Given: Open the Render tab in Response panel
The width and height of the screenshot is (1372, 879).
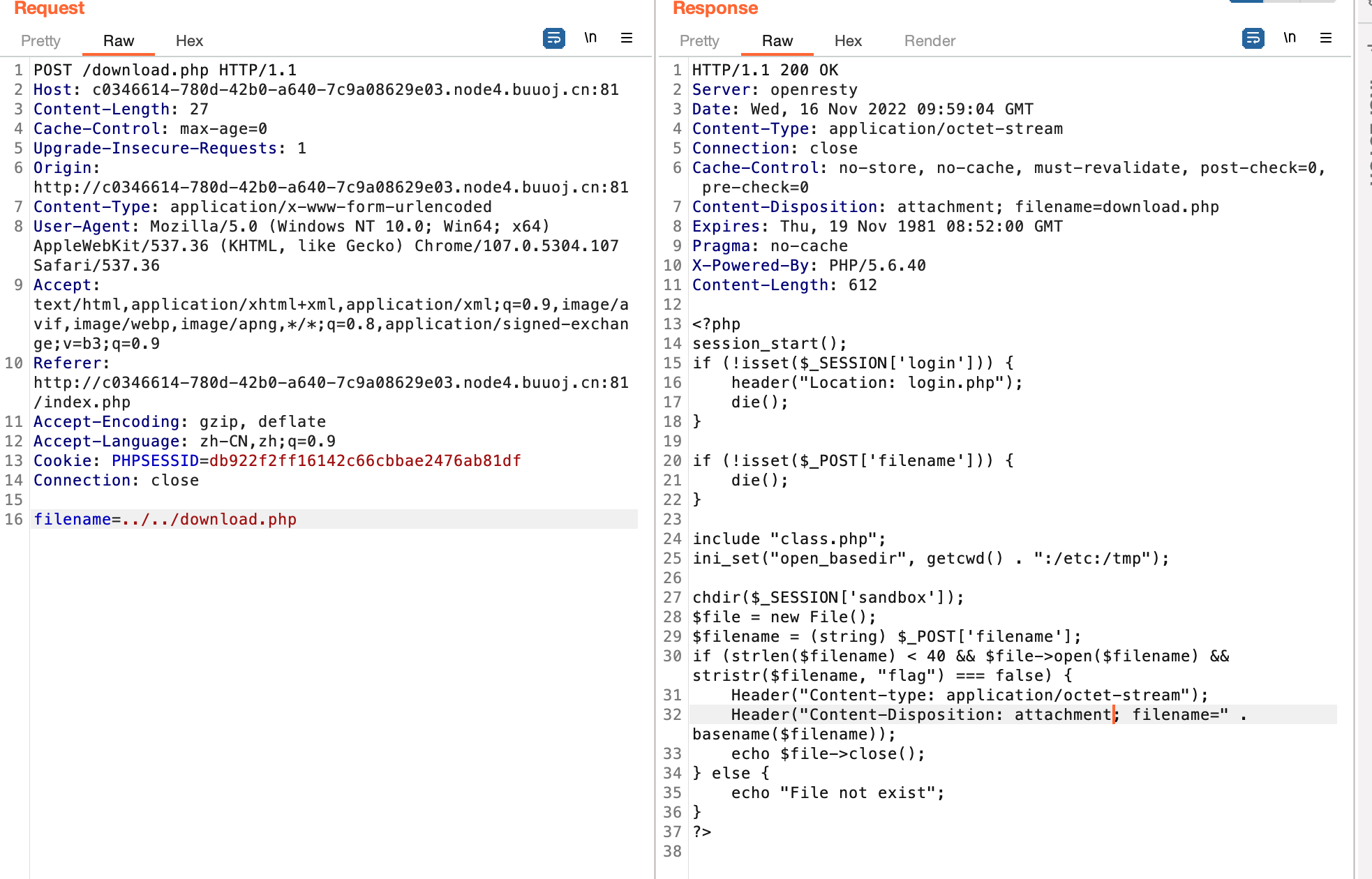Looking at the screenshot, I should click(930, 40).
